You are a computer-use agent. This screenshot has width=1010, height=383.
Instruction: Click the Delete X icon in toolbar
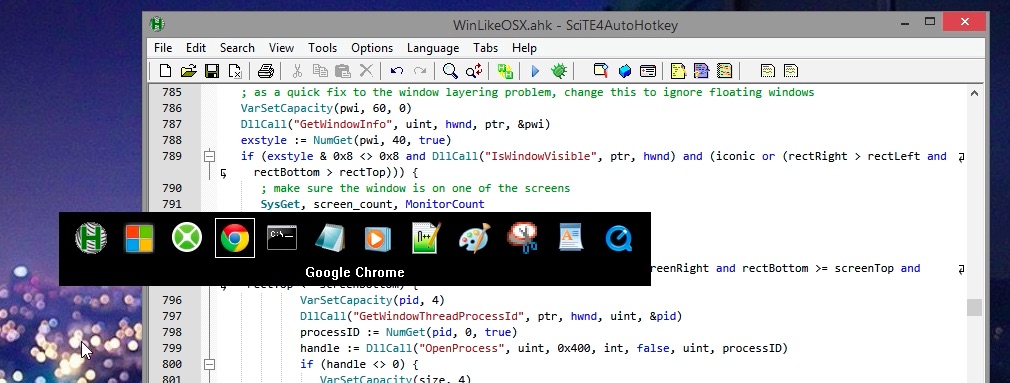[x=366, y=71]
